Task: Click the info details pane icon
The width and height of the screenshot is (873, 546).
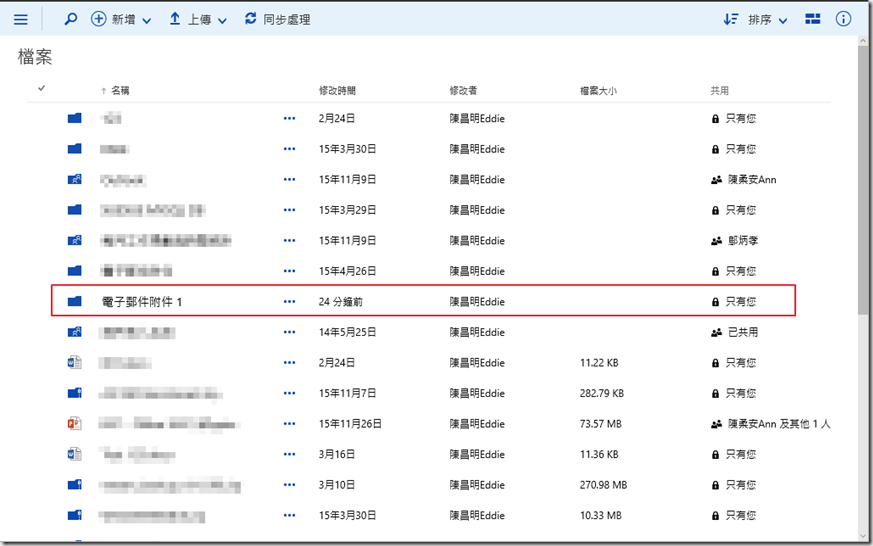Action: (x=843, y=19)
